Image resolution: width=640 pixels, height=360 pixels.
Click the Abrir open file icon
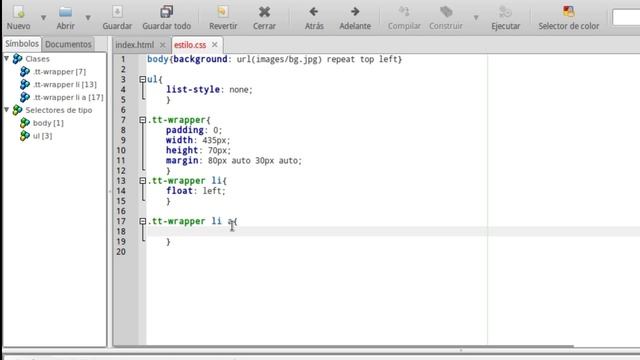tap(65, 11)
